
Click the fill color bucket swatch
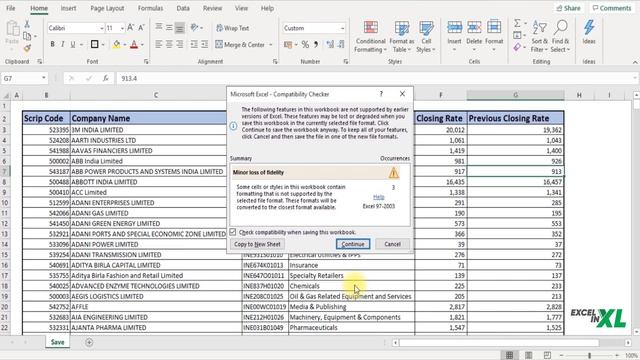click(x=116, y=44)
